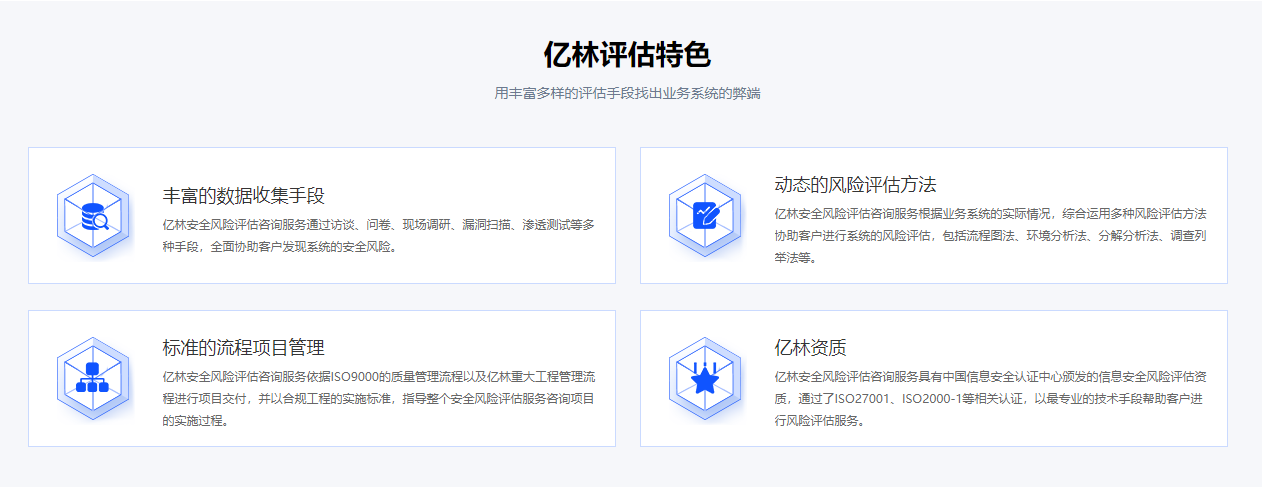Click the description under 丰富的数据收集手段

point(378,235)
